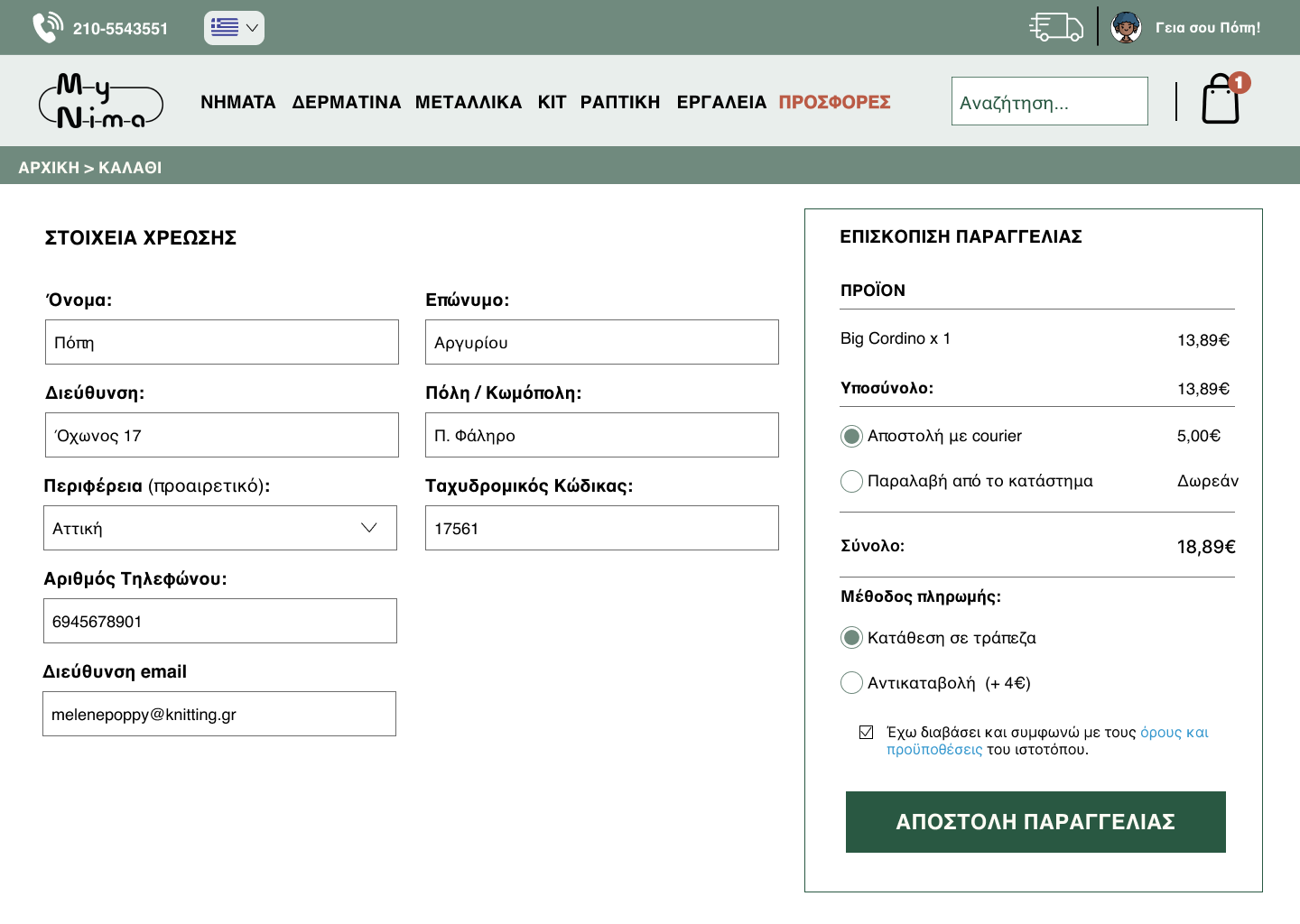Choose cash on delivery payment
The image size is (1300, 924).
click(x=851, y=683)
